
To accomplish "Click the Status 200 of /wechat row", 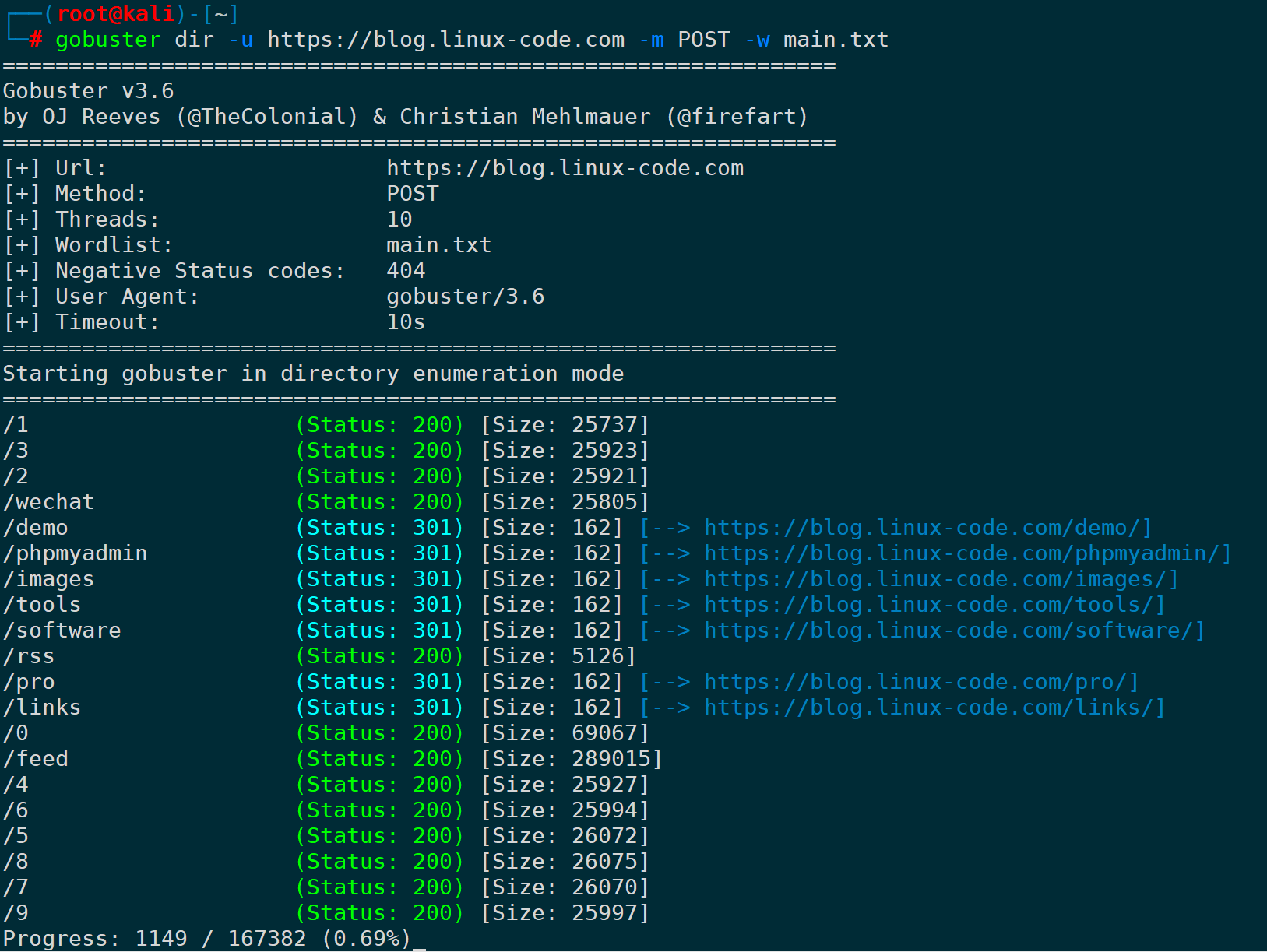I will click(380, 502).
